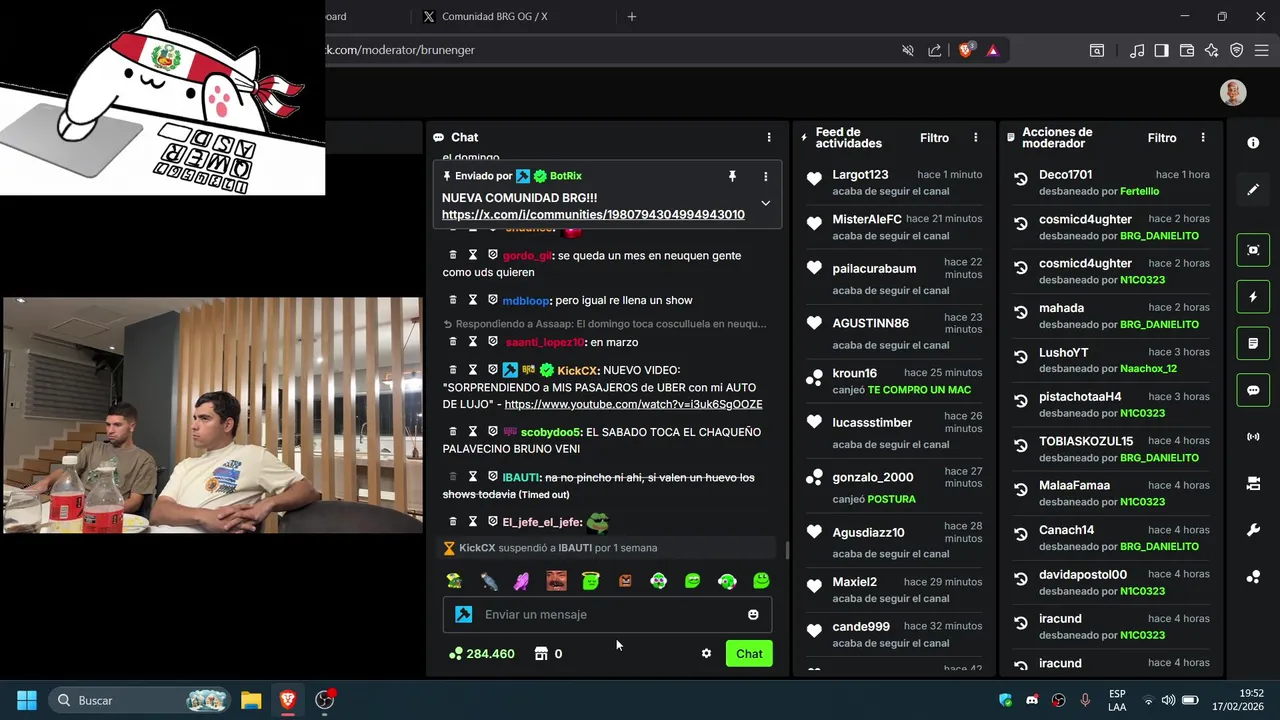
Task: Click username KickCX in chat
Action: [x=577, y=371]
